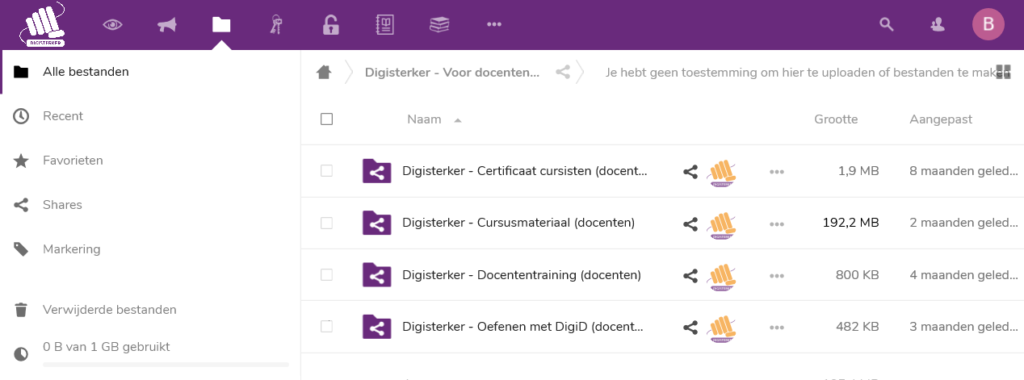Click the 8 maanden geleden date
Image resolution: width=1024 pixels, height=380 pixels.
tap(964, 171)
